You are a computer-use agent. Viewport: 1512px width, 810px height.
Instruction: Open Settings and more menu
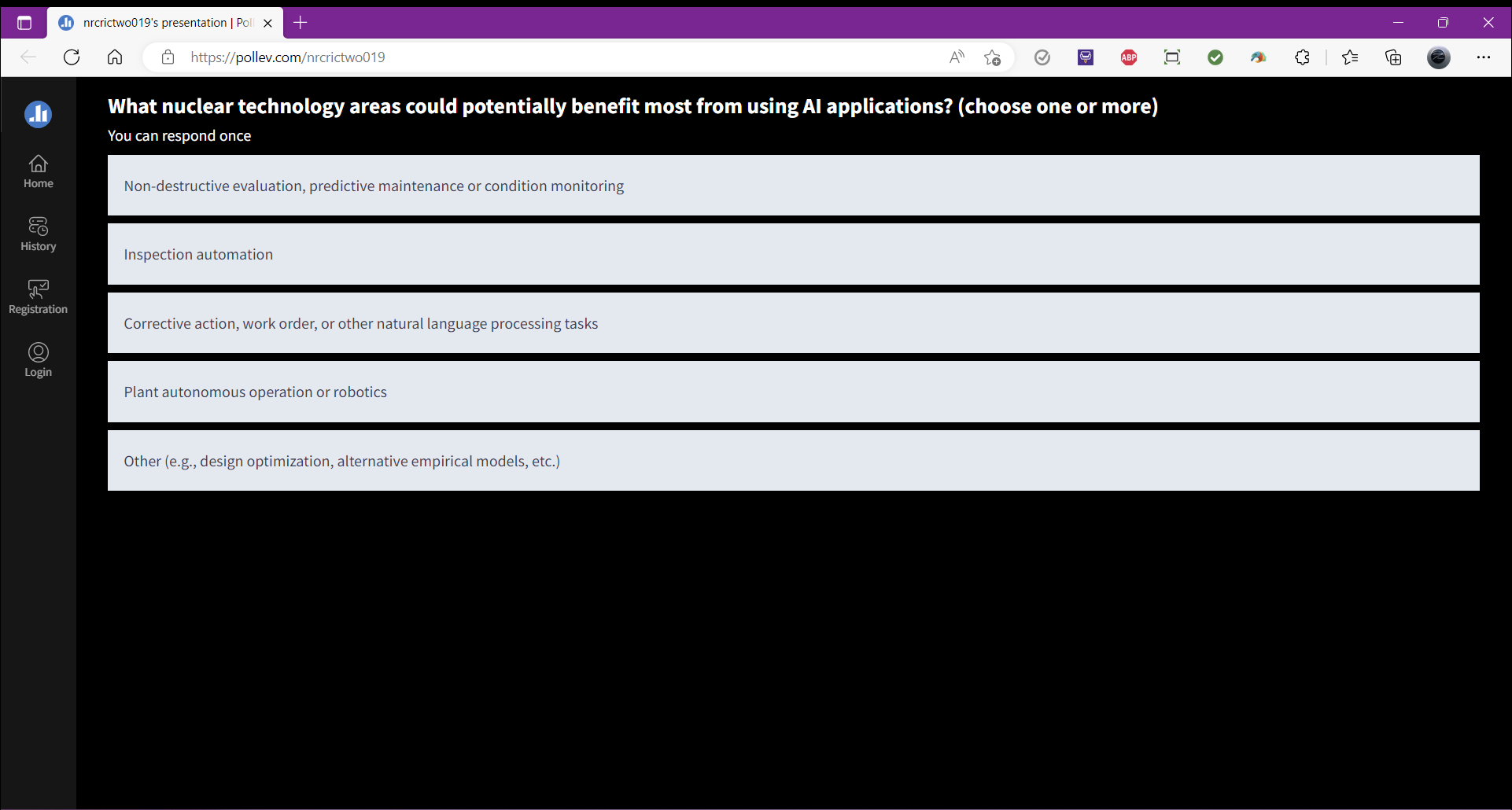click(x=1484, y=57)
